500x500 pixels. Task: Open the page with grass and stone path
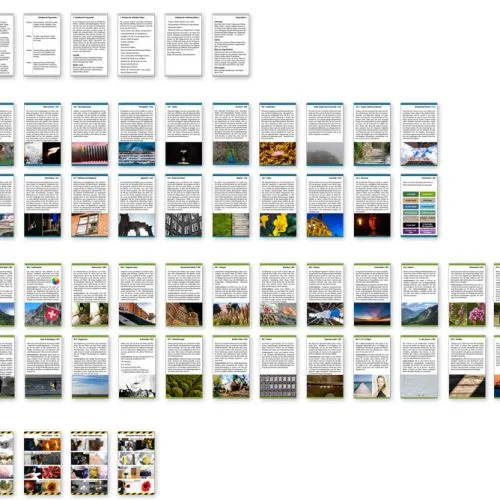[x=231, y=206]
